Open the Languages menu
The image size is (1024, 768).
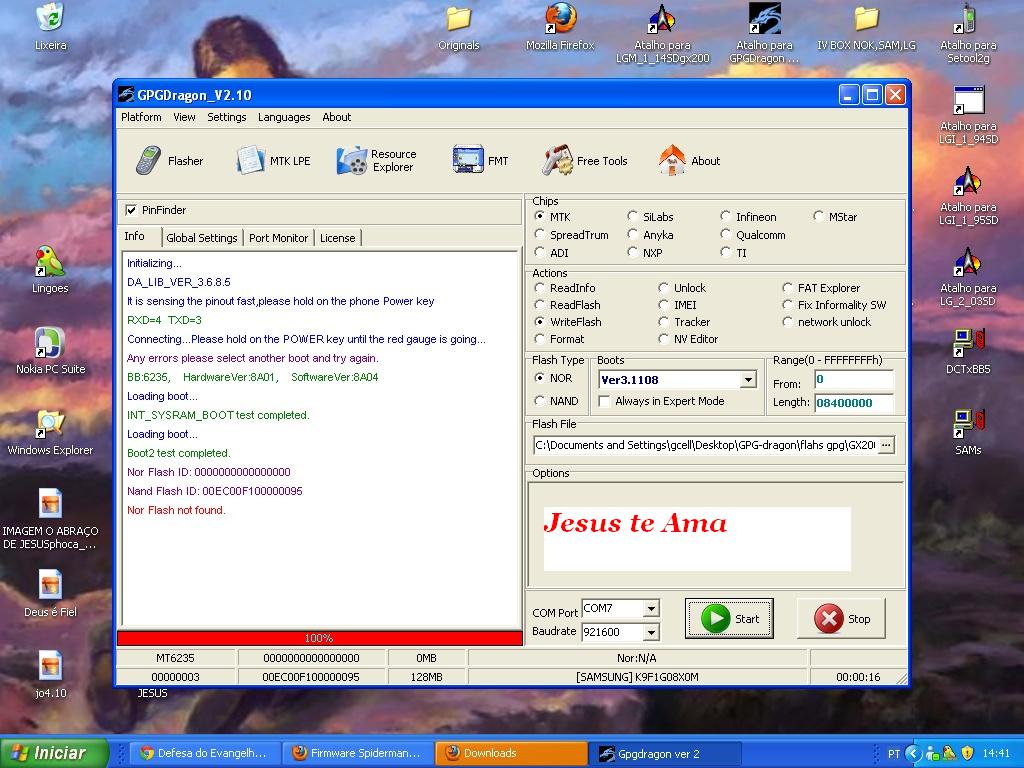(284, 117)
